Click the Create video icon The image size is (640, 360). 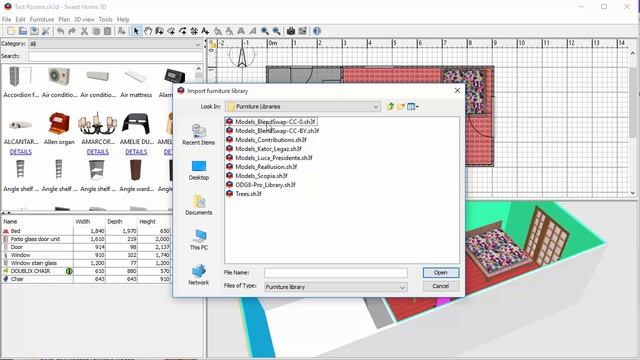click(302, 31)
